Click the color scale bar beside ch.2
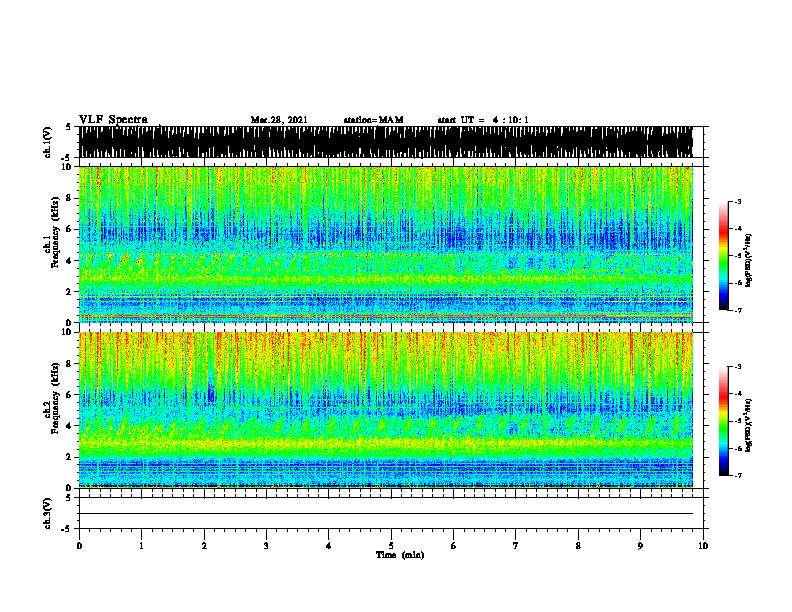 (x=724, y=421)
